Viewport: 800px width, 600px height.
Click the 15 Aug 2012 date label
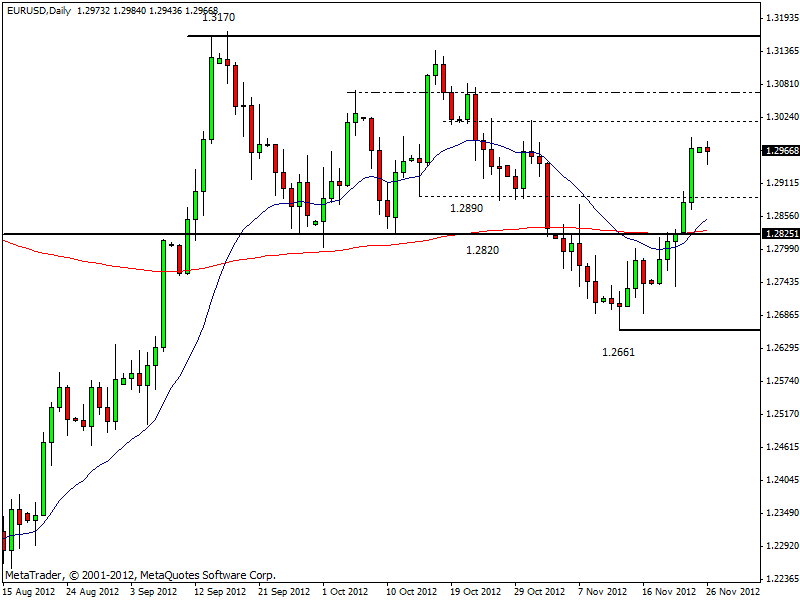pos(30,591)
